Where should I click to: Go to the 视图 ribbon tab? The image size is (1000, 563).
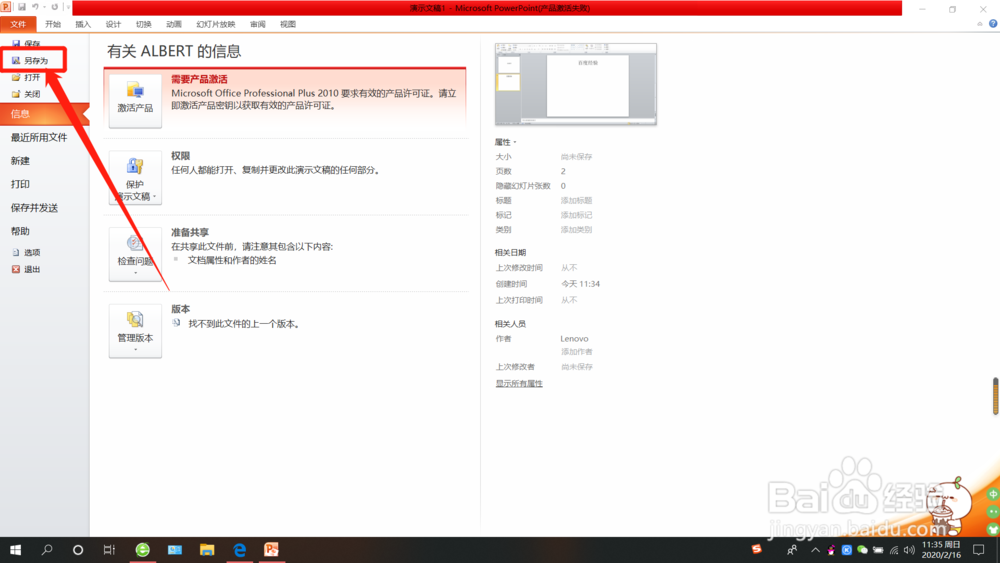tap(288, 24)
